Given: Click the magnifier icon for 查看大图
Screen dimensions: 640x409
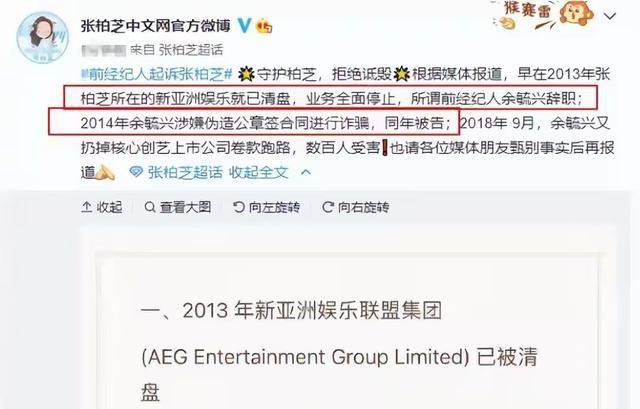Looking at the screenshot, I should point(150,207).
